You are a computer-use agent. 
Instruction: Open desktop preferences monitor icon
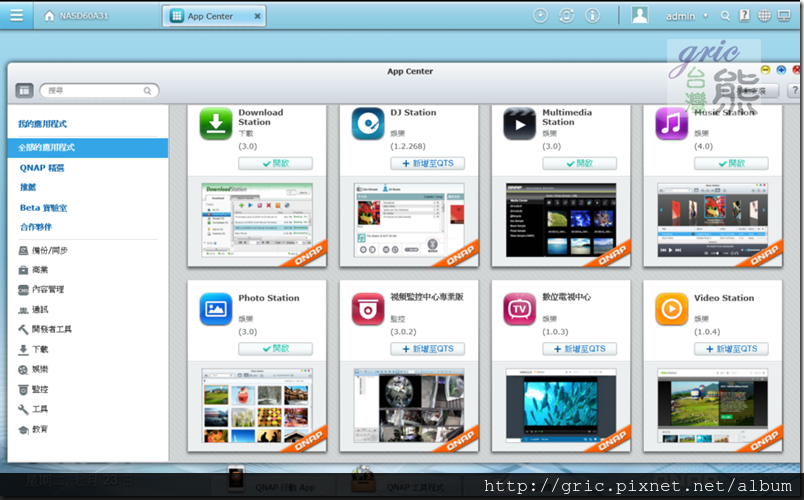pyautogui.click(x=784, y=15)
